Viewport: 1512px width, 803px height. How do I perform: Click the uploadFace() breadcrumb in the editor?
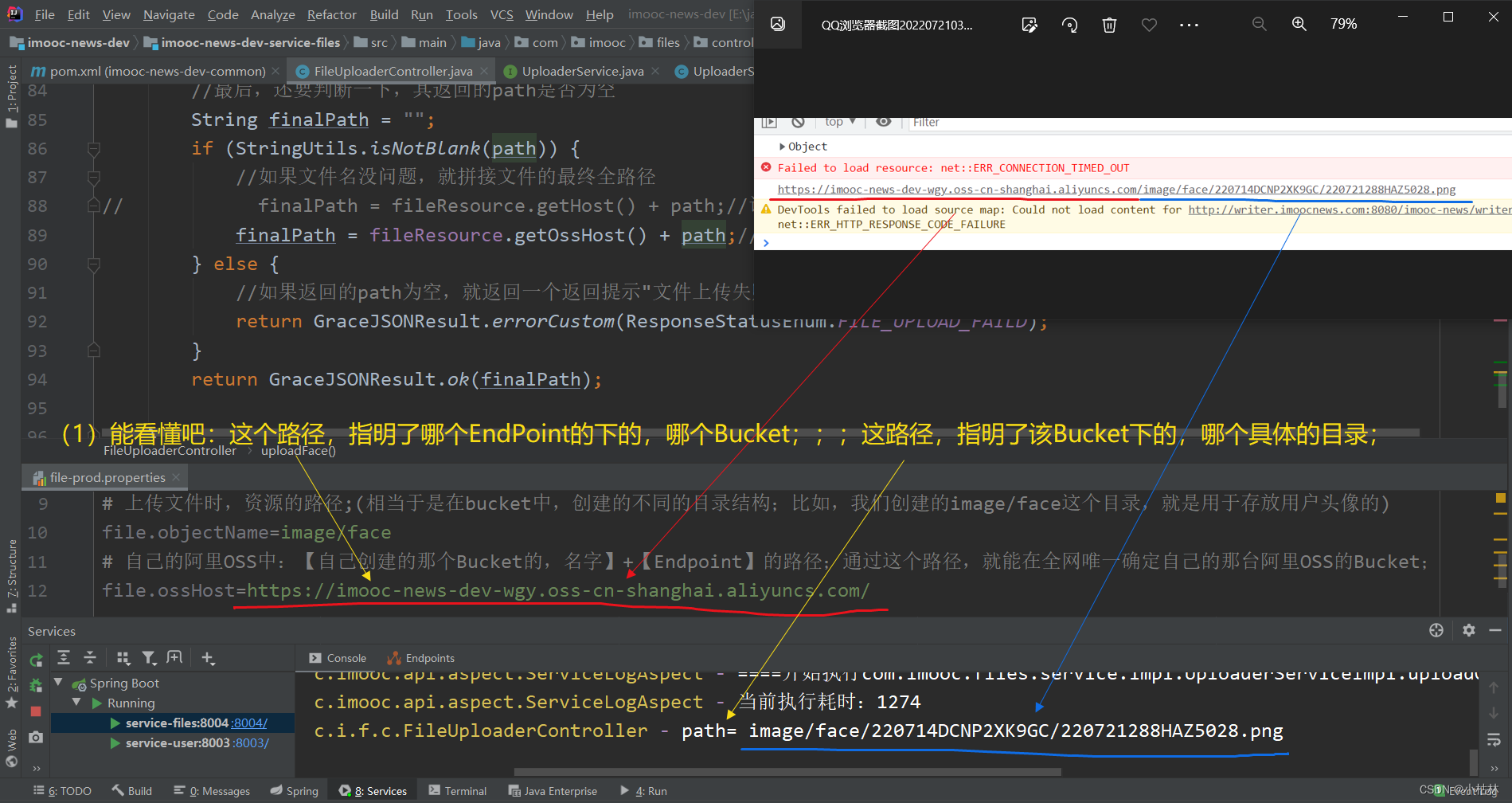299,451
